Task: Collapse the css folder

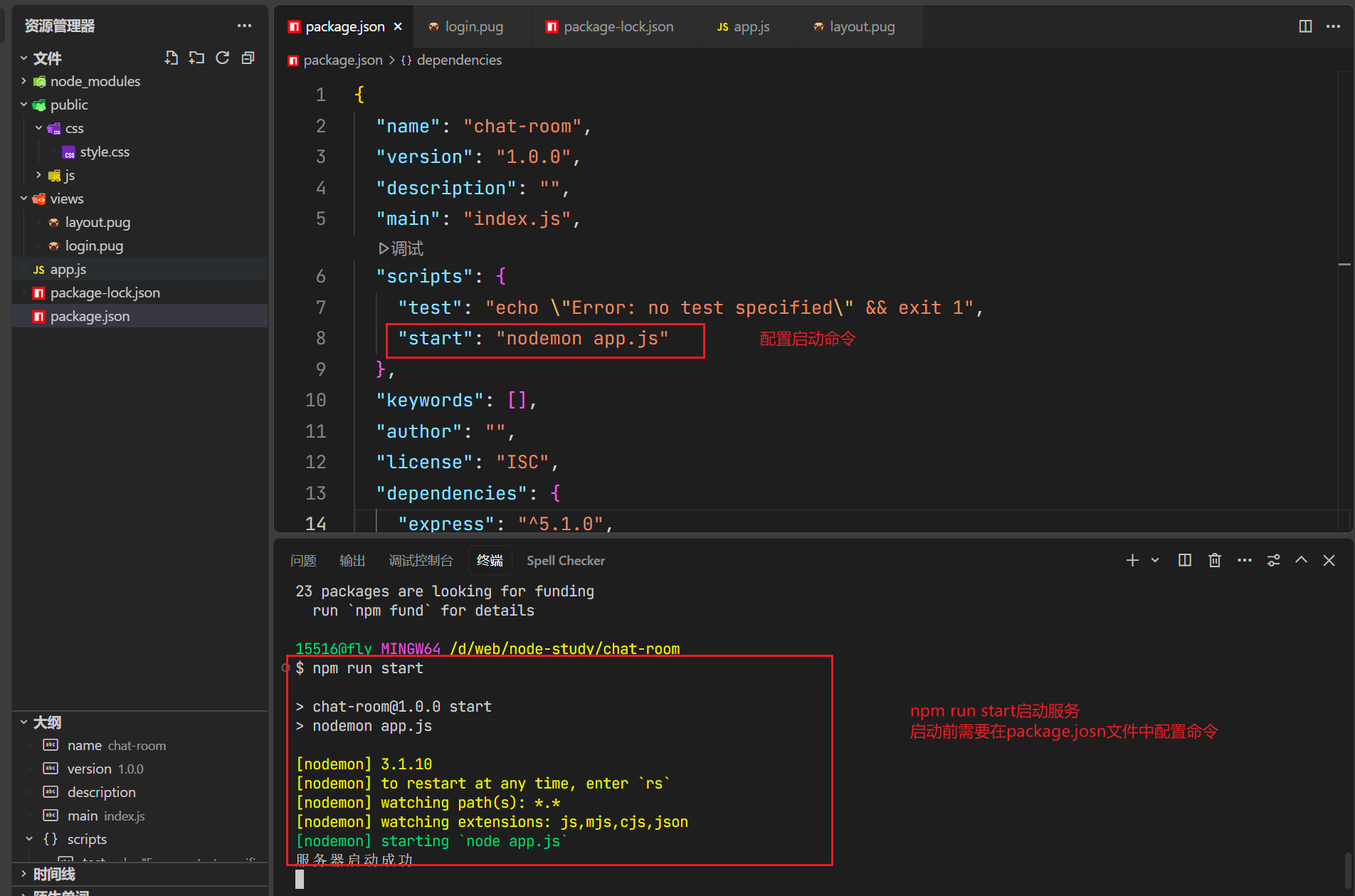Action: coord(139,128)
